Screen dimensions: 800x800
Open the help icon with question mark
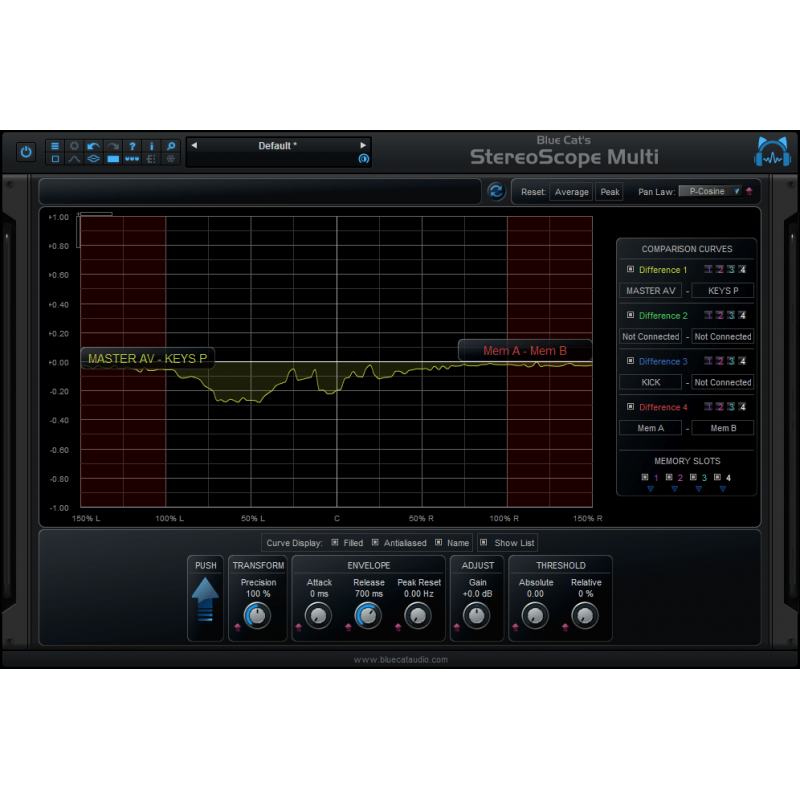pyautogui.click(x=132, y=145)
